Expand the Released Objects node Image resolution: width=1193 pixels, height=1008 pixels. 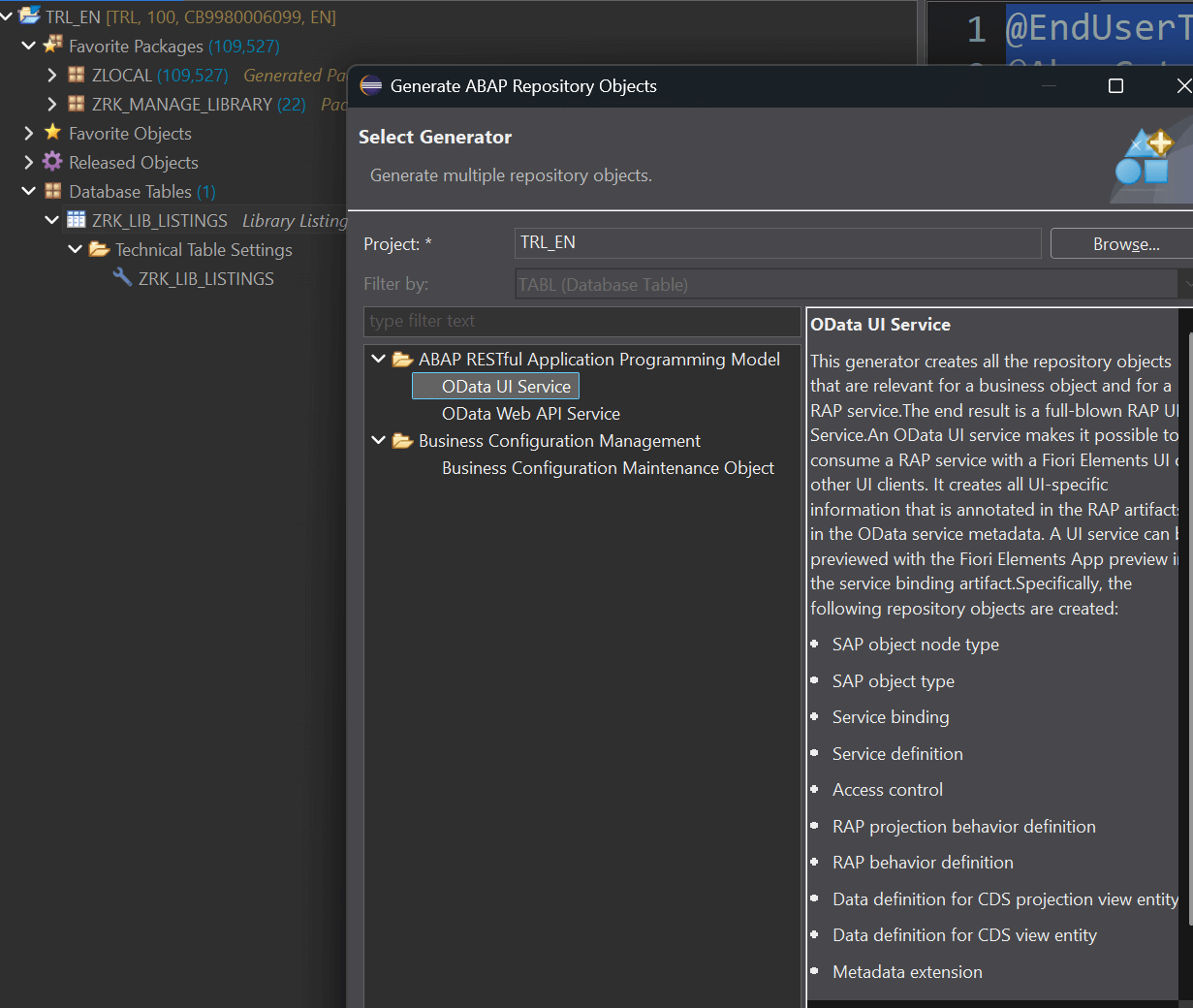click(29, 162)
